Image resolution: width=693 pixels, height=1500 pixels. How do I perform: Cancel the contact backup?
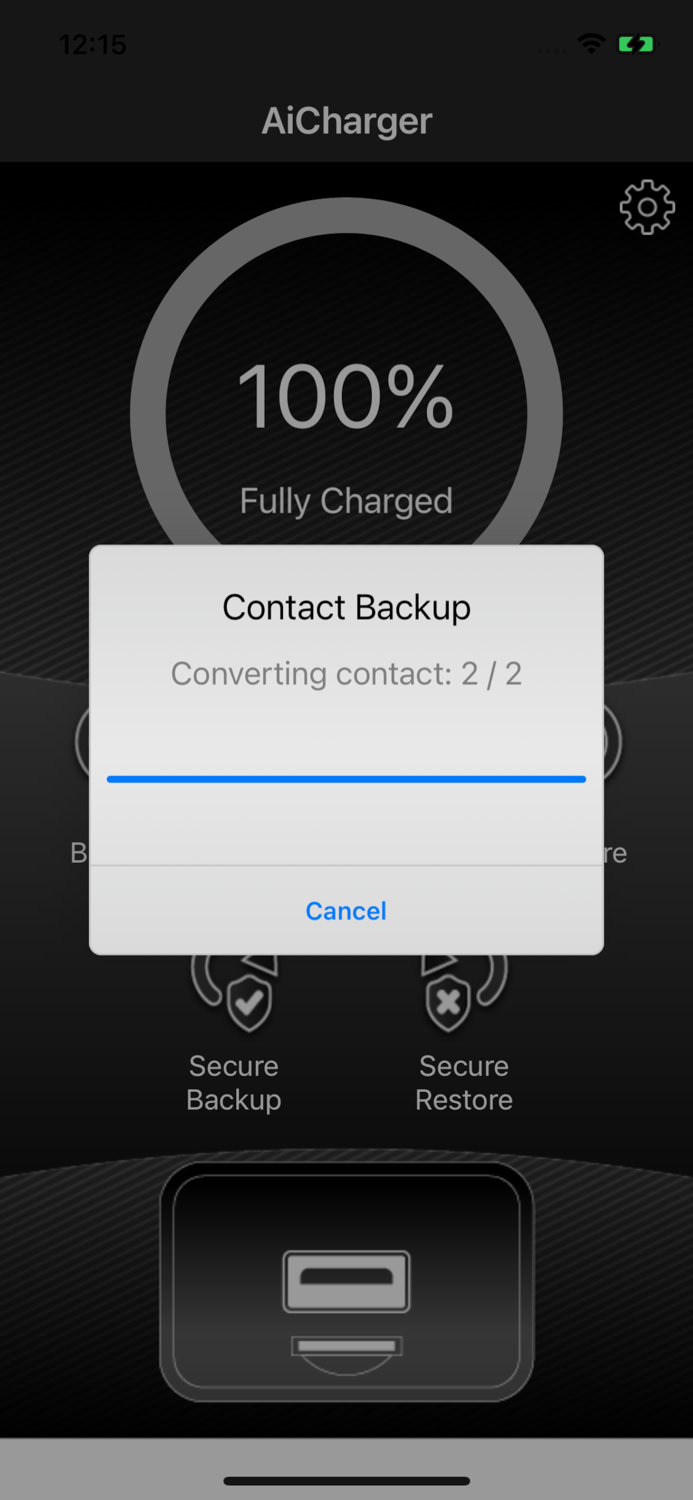coord(346,910)
